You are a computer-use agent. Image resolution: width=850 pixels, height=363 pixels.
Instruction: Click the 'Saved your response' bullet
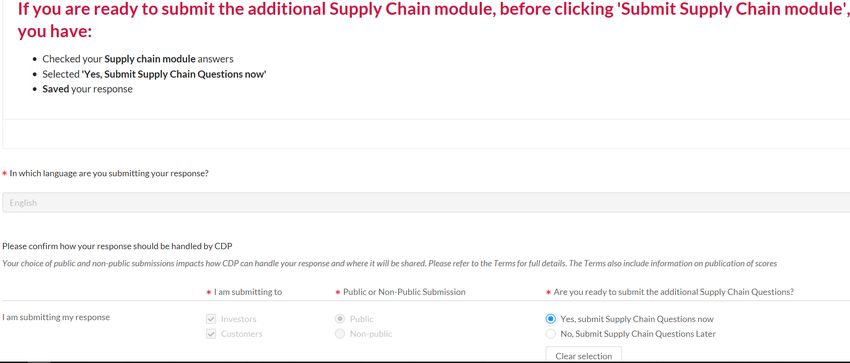click(x=87, y=89)
